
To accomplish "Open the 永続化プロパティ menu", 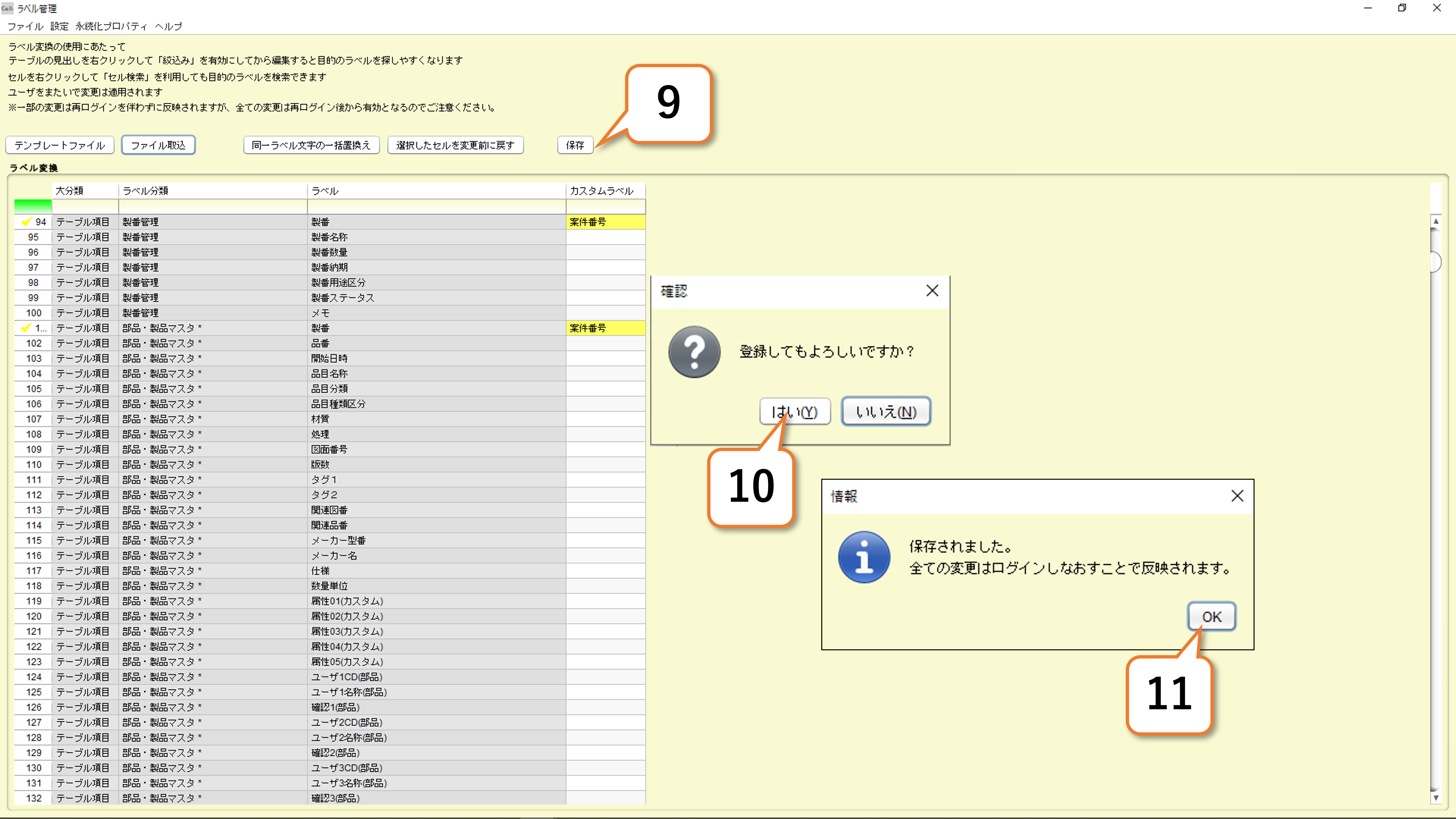I will [111, 26].
